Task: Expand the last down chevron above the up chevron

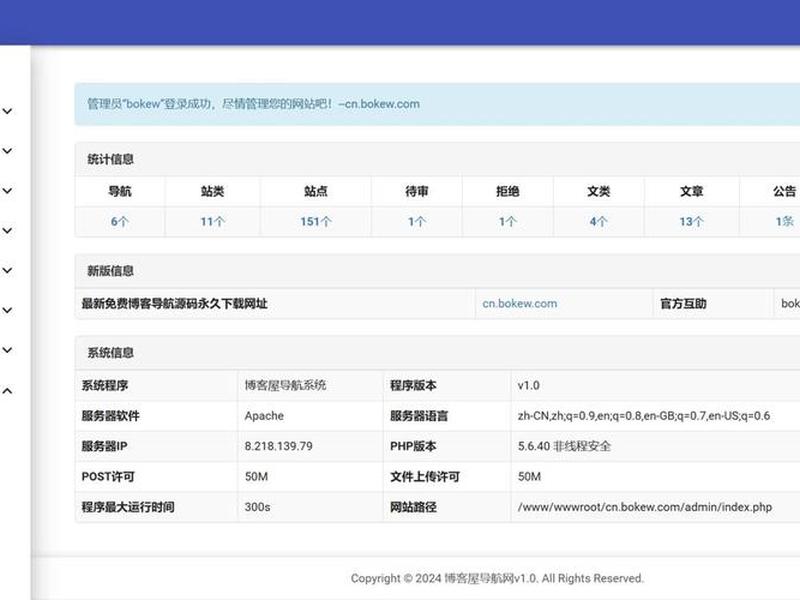Action: (7, 350)
